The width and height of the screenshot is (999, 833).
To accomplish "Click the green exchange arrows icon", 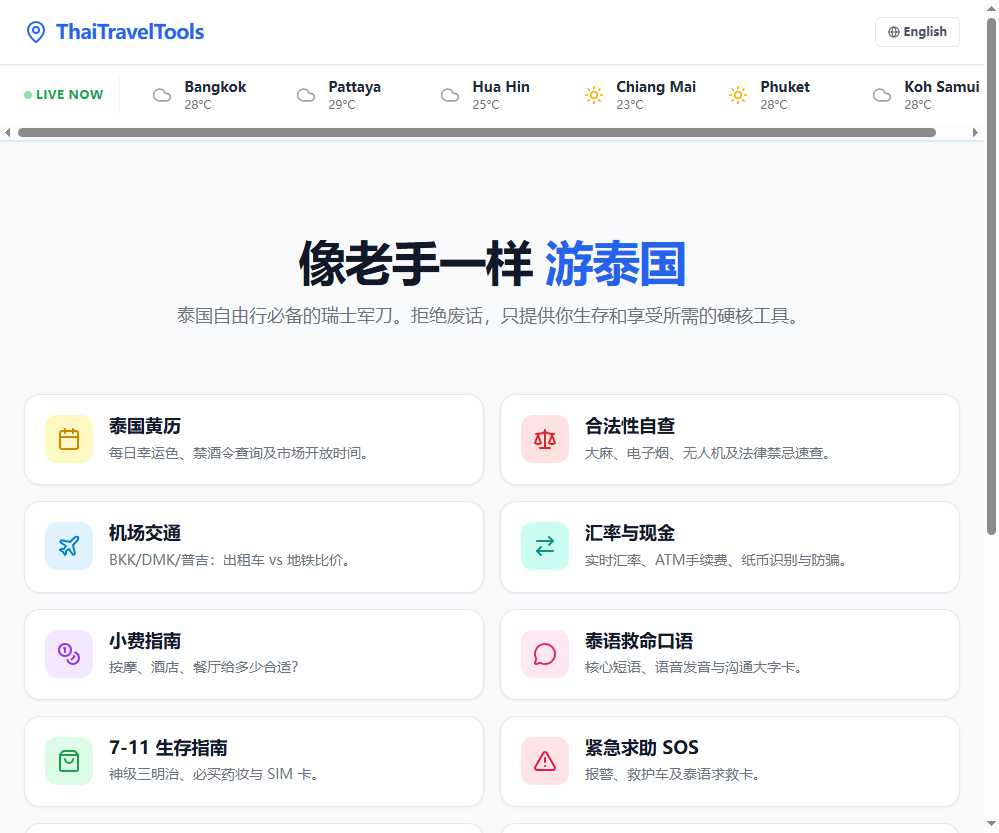I will click(x=545, y=546).
